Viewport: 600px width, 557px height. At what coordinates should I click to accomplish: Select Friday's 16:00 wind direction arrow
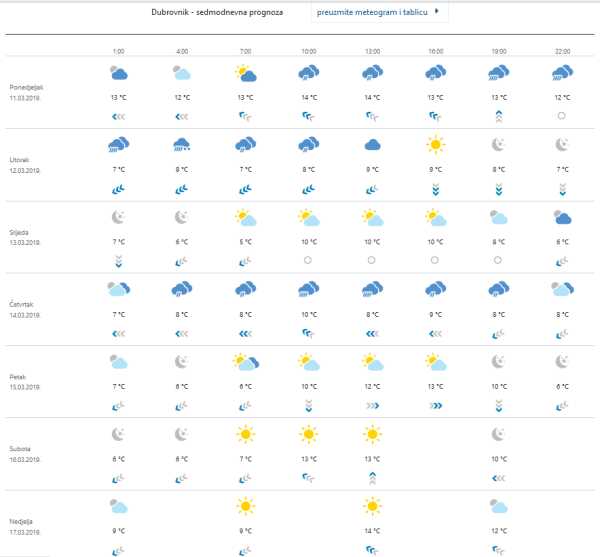click(435, 406)
